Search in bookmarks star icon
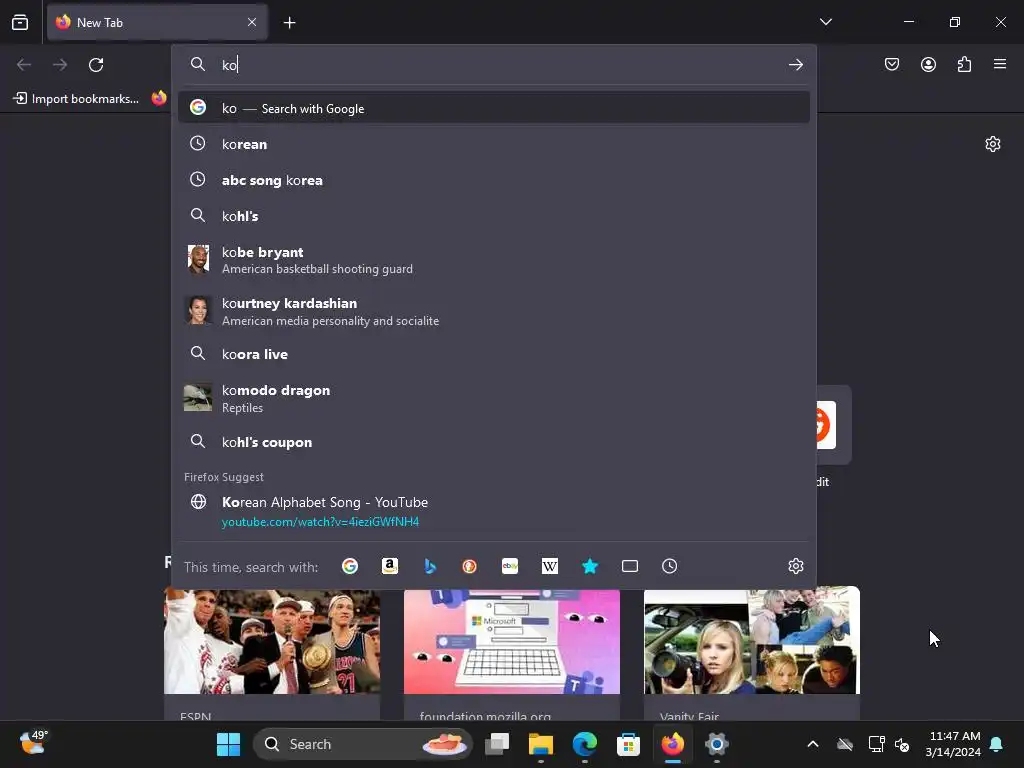Viewport: 1024px width, 768px height. pos(590,566)
